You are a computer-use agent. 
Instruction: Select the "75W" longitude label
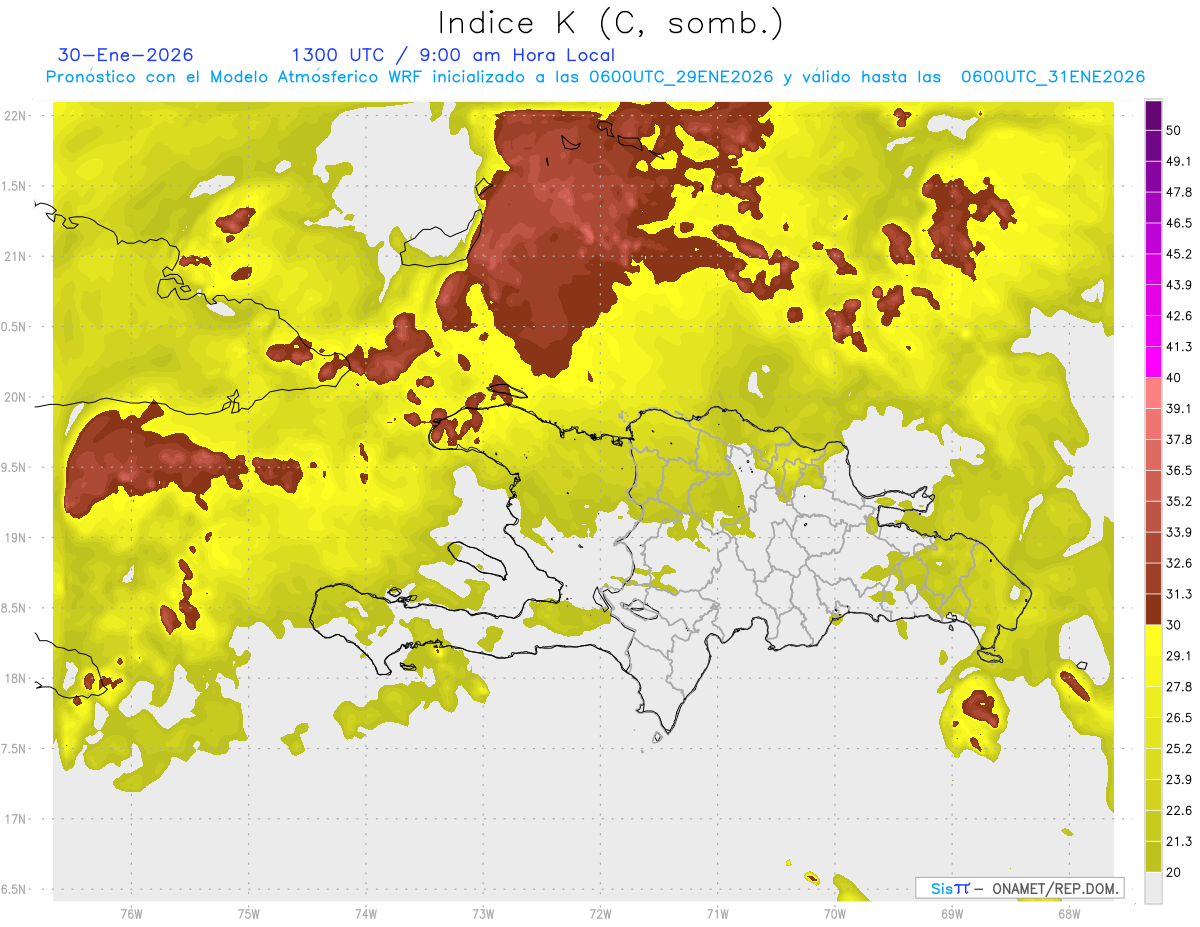point(248,914)
